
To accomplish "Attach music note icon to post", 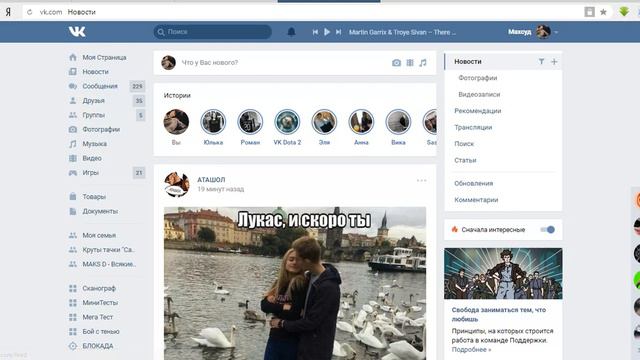I will [423, 63].
